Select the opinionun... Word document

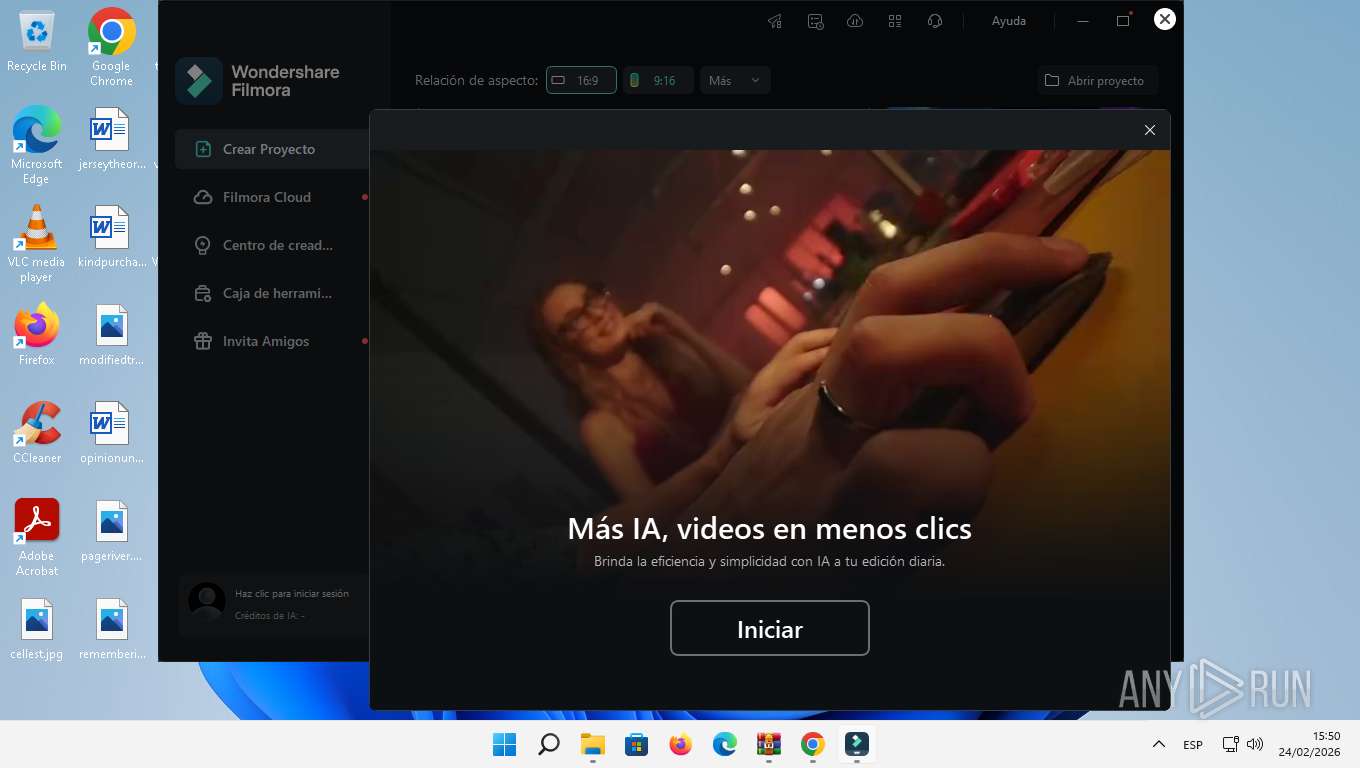pos(111,433)
